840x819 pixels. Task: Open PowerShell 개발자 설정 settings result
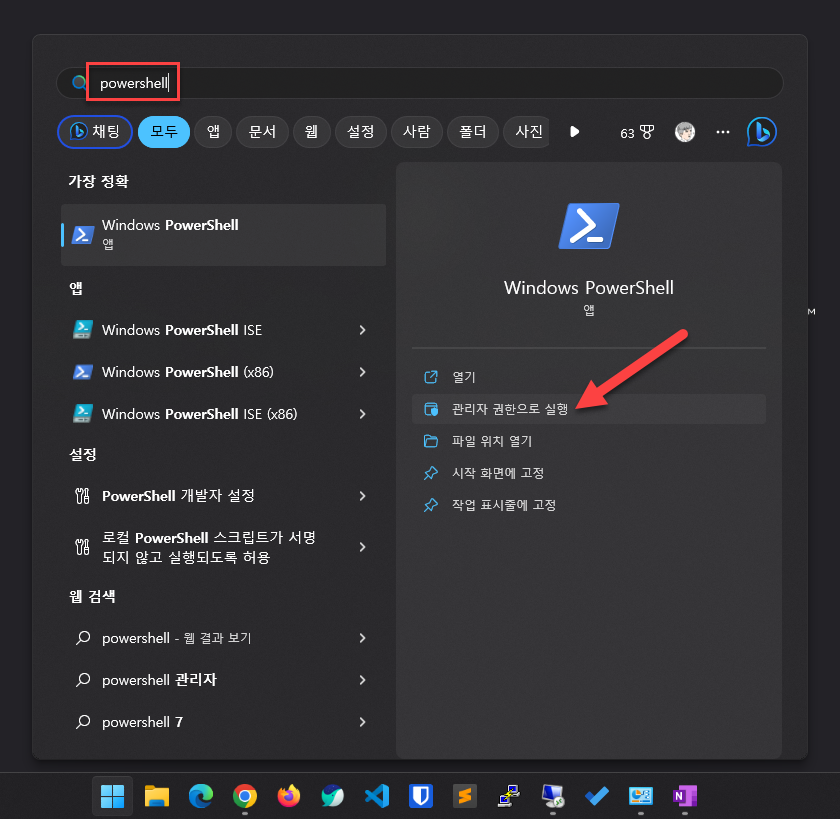pyautogui.click(x=223, y=496)
